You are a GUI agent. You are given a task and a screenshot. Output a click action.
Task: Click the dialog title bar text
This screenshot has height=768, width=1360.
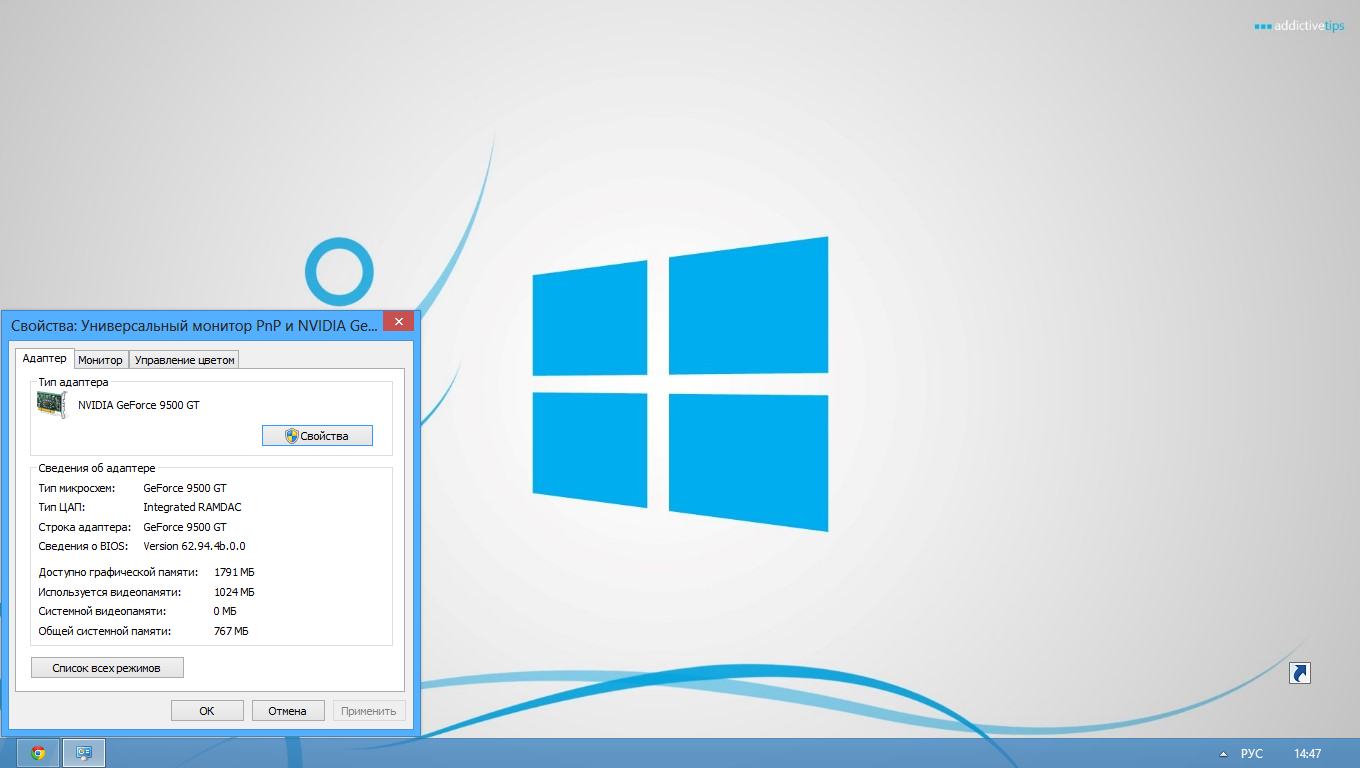coord(195,325)
